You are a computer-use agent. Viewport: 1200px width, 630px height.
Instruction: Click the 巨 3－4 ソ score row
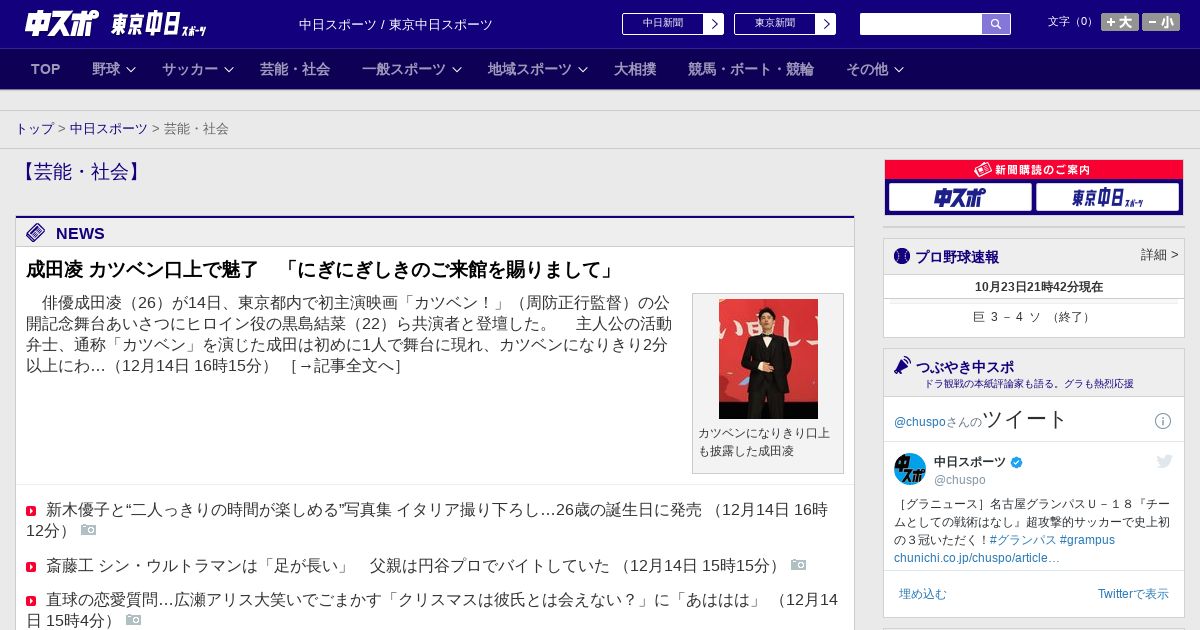tap(1034, 317)
